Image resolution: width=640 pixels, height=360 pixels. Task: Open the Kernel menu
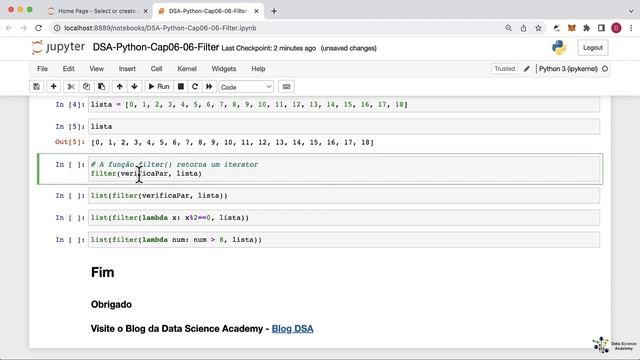[187, 69]
